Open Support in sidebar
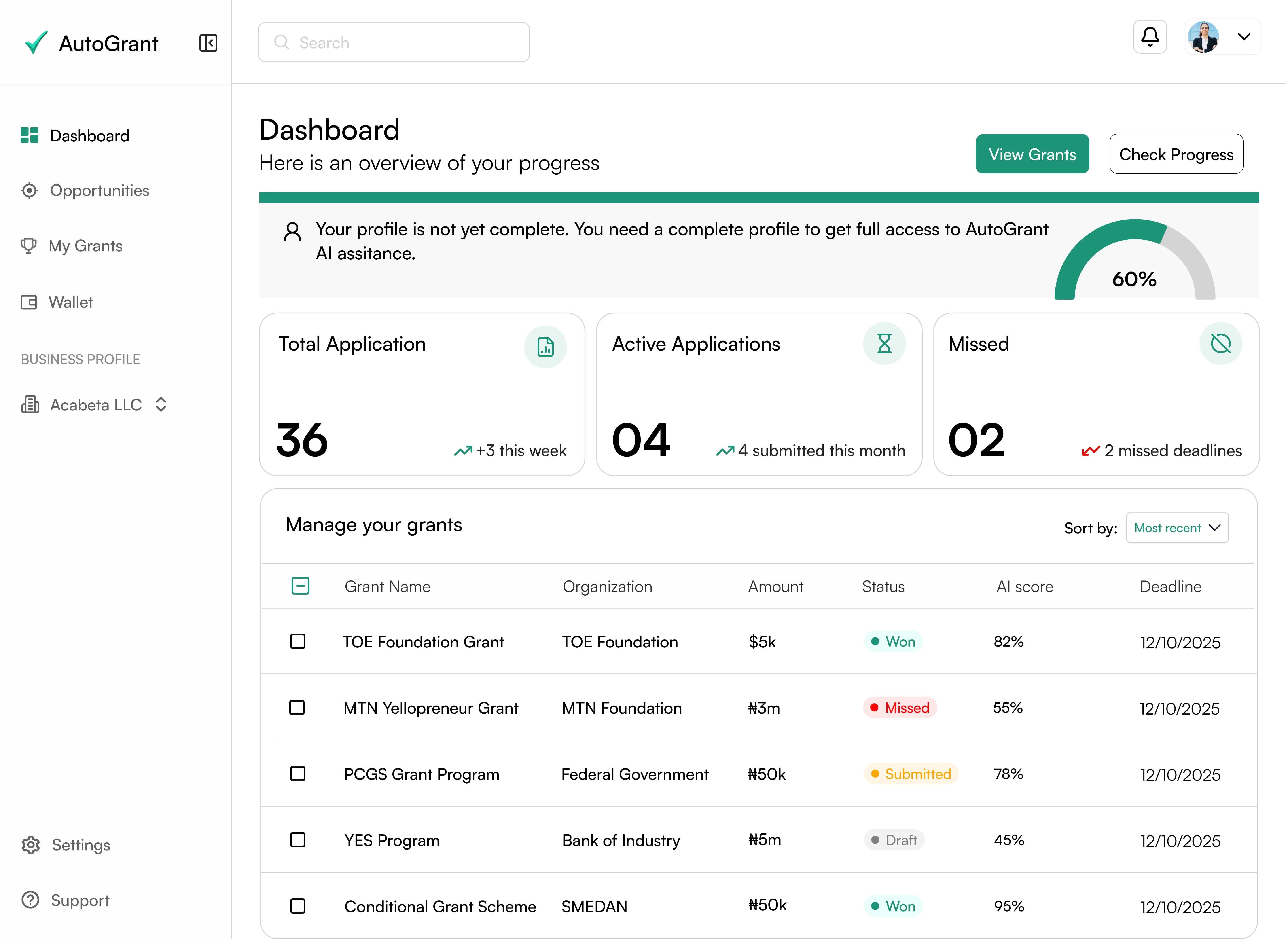This screenshot has height=939, width=1288. click(x=65, y=900)
